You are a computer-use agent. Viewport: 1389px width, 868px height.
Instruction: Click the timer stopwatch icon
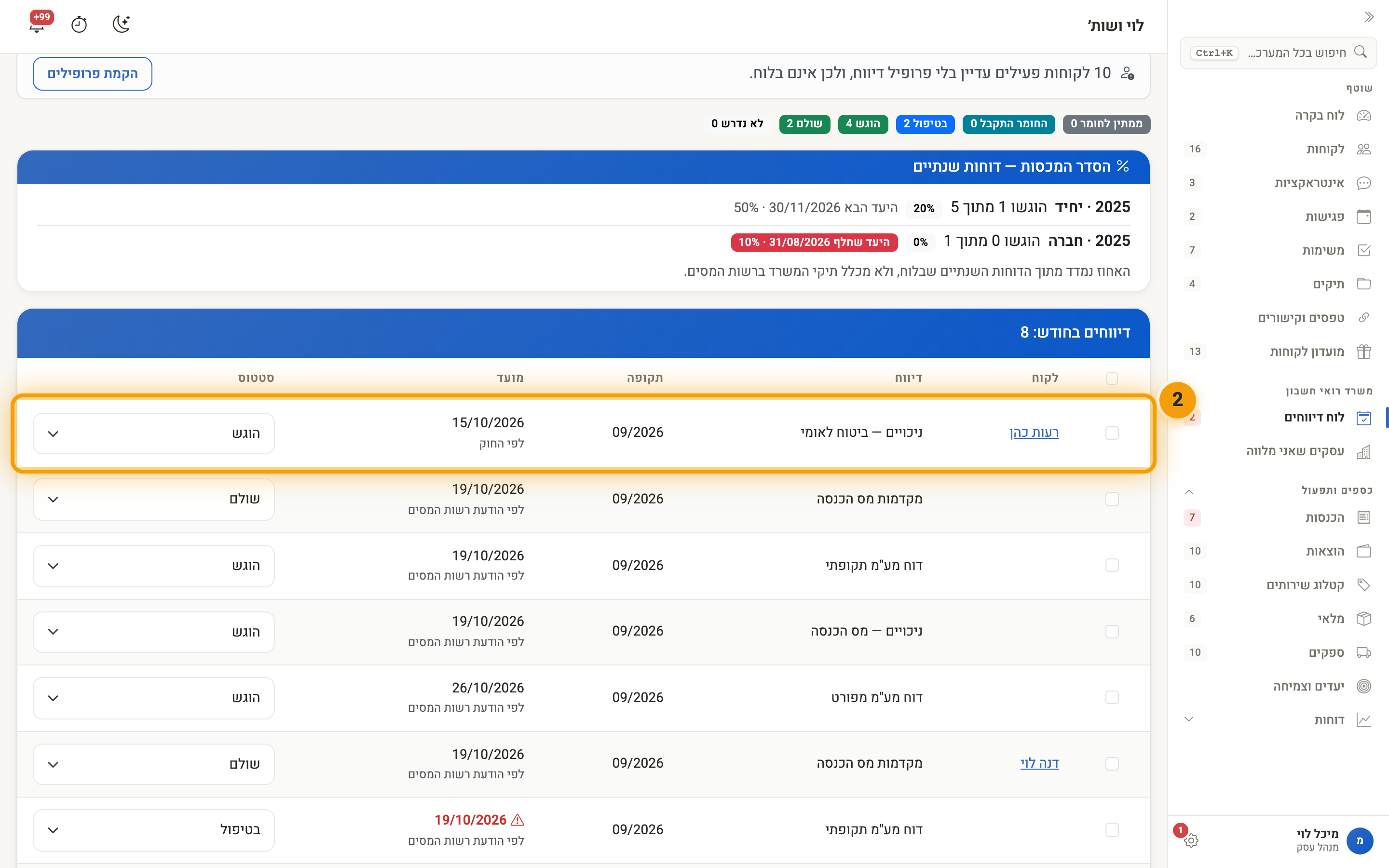pos(79,25)
